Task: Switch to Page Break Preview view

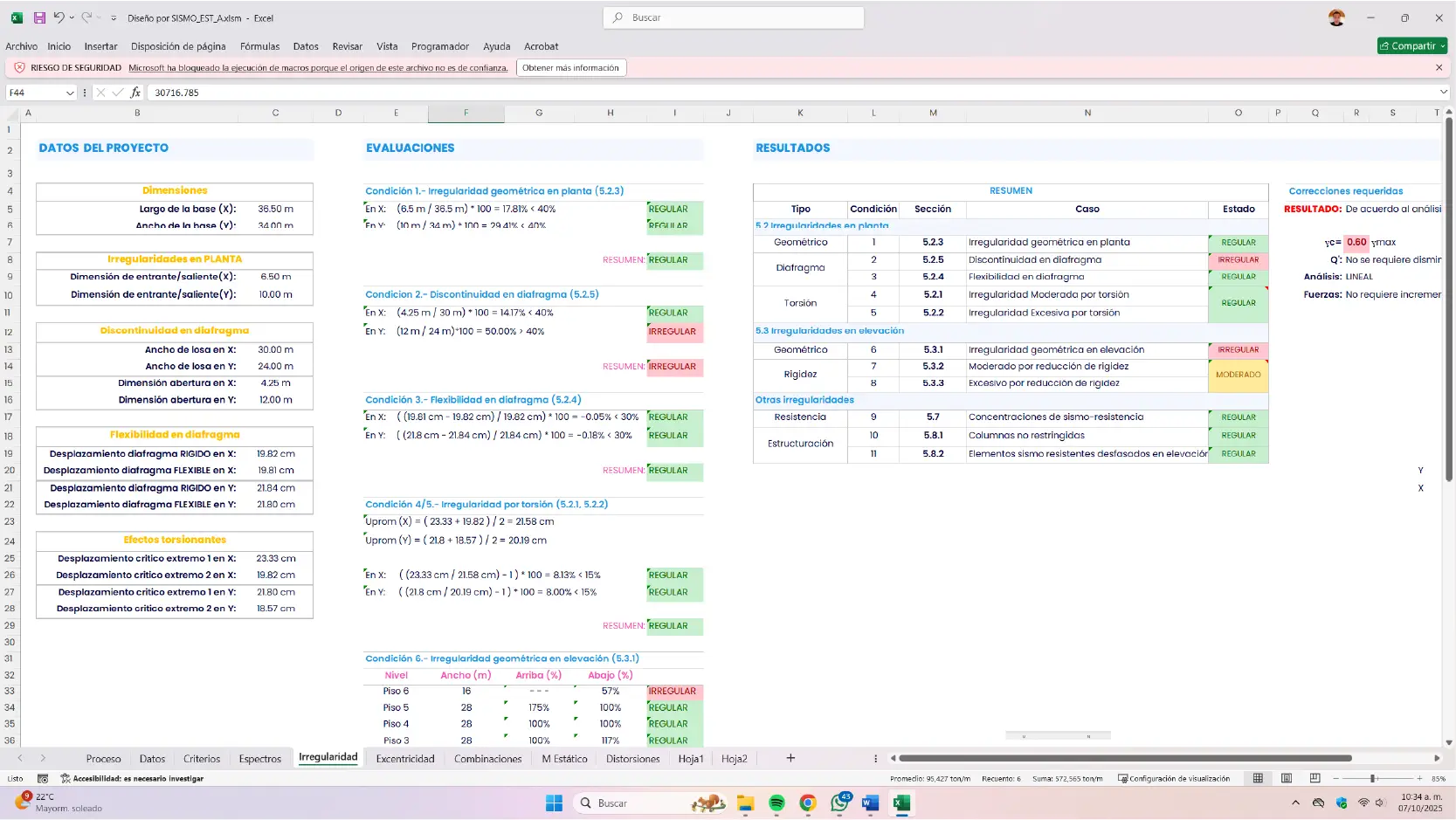Action: click(x=1315, y=778)
